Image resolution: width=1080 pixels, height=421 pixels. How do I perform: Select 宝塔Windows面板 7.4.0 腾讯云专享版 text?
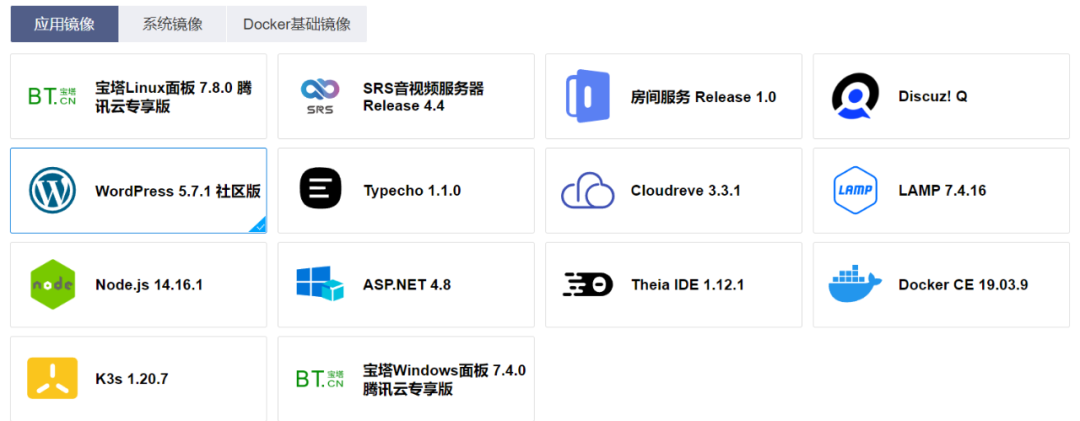point(445,380)
